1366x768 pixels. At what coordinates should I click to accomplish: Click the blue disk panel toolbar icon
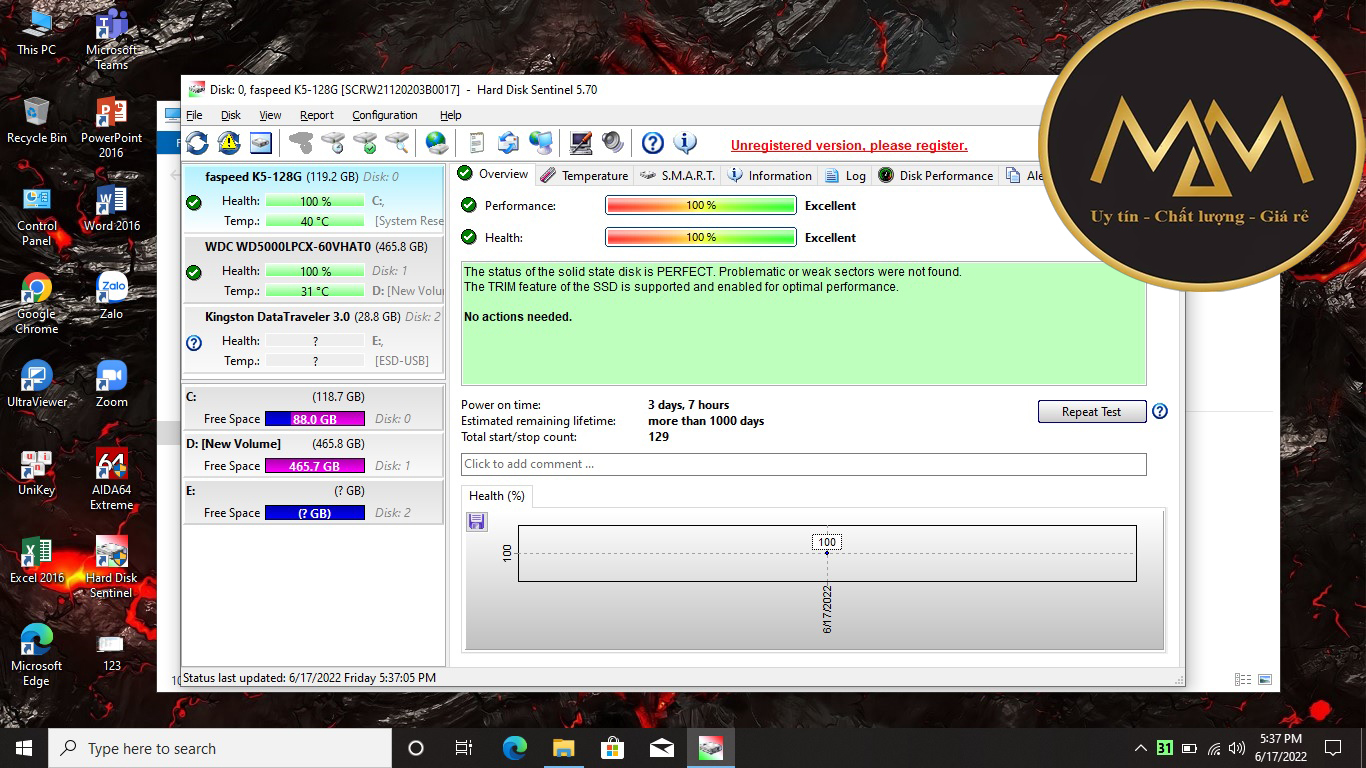click(261, 143)
